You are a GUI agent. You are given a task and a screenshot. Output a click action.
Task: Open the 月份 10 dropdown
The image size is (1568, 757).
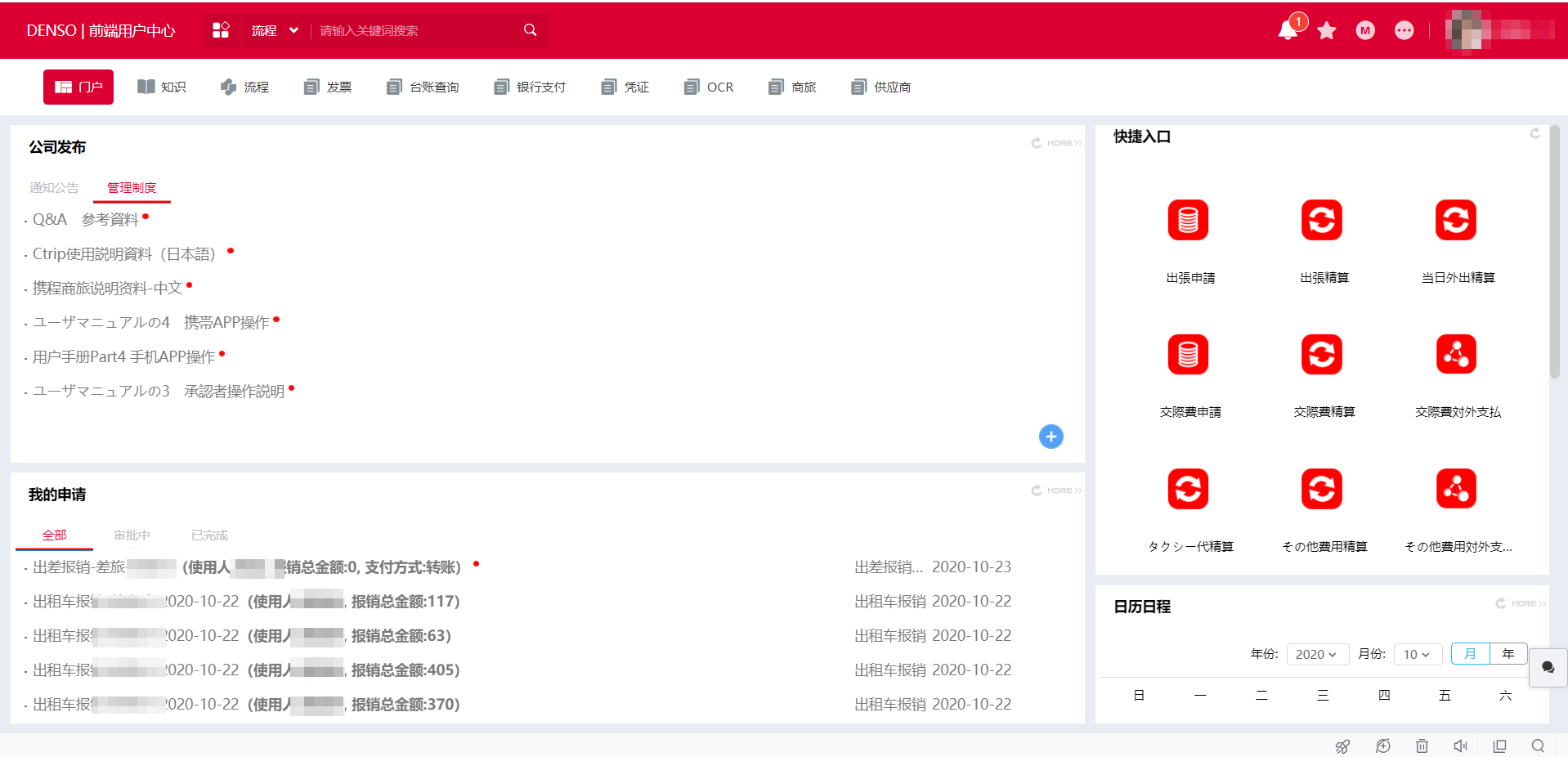tap(1418, 654)
